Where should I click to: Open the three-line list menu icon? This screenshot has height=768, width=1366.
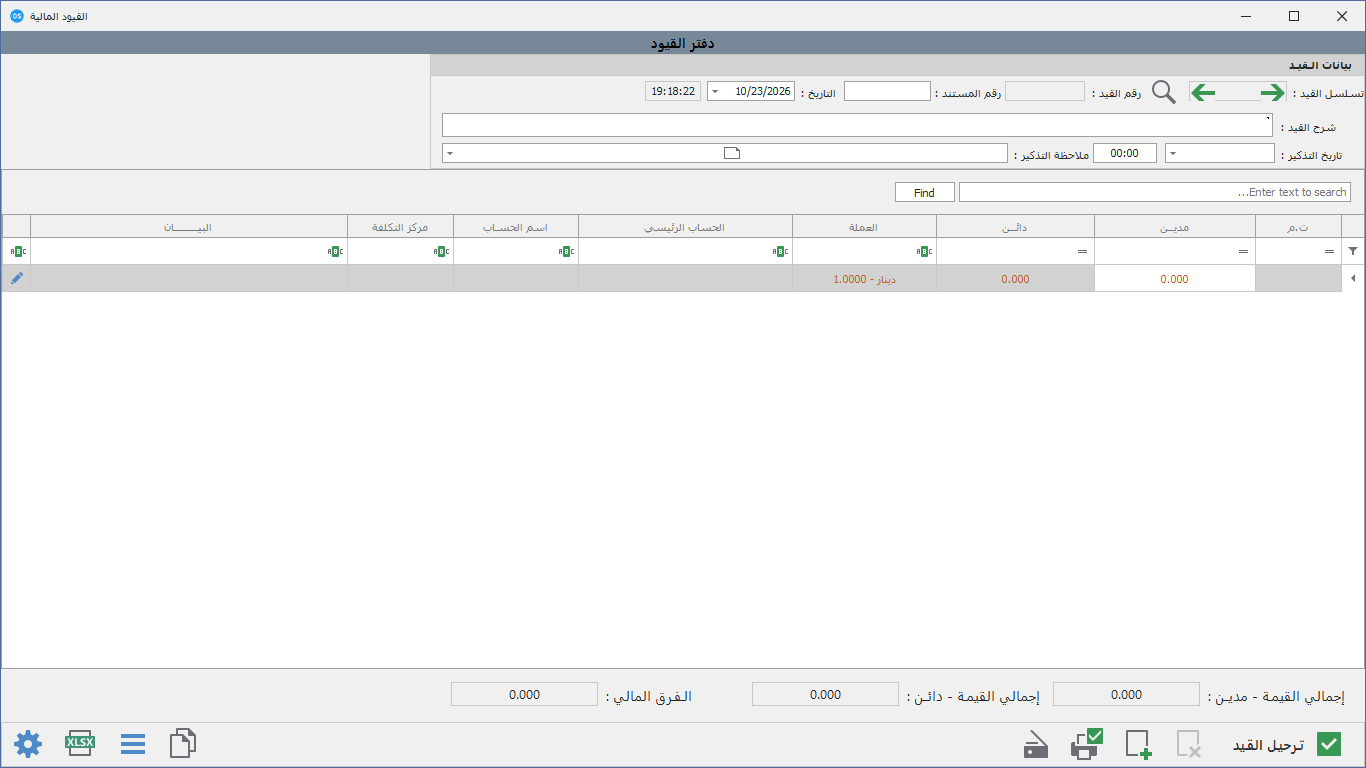pyautogui.click(x=133, y=744)
